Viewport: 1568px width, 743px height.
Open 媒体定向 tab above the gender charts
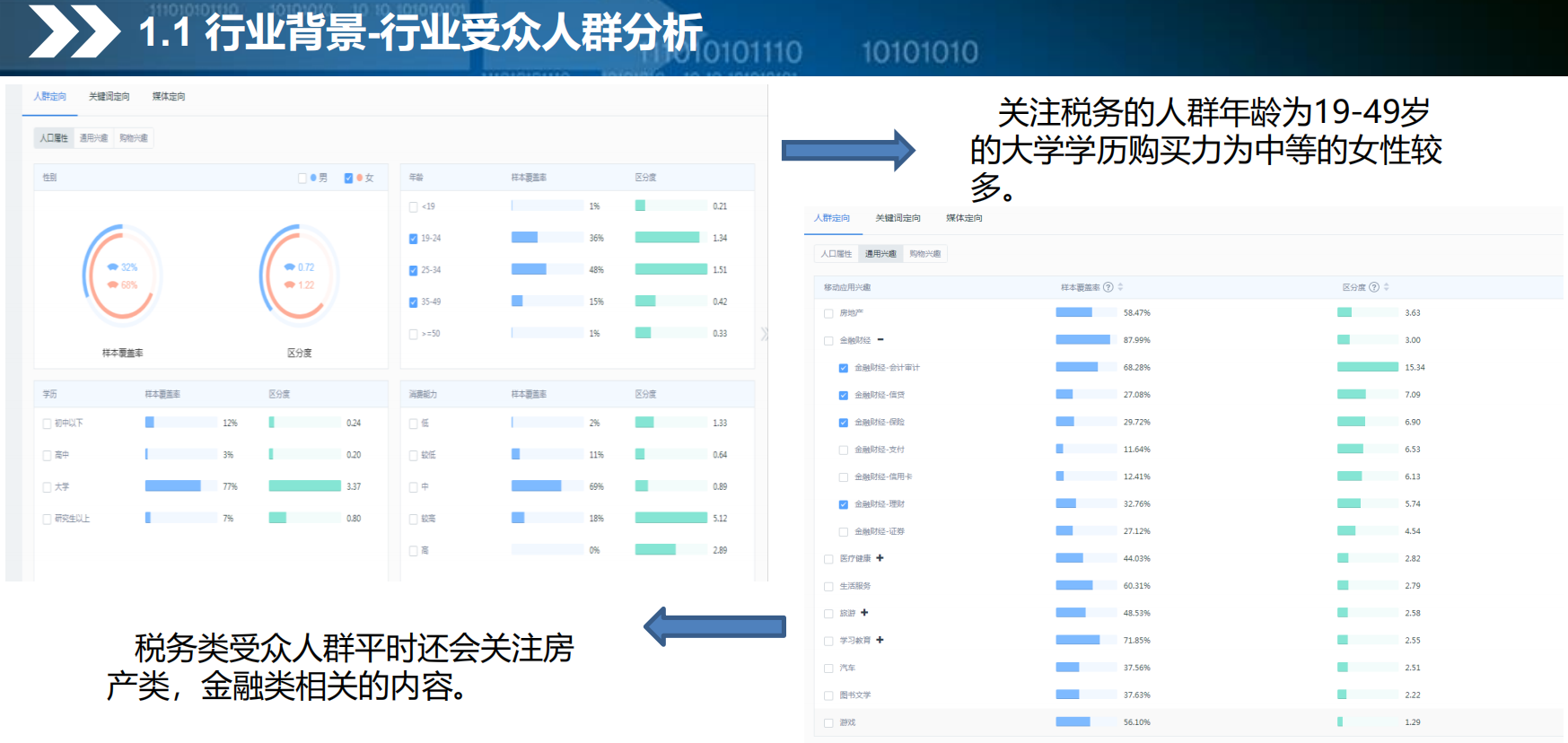[169, 96]
